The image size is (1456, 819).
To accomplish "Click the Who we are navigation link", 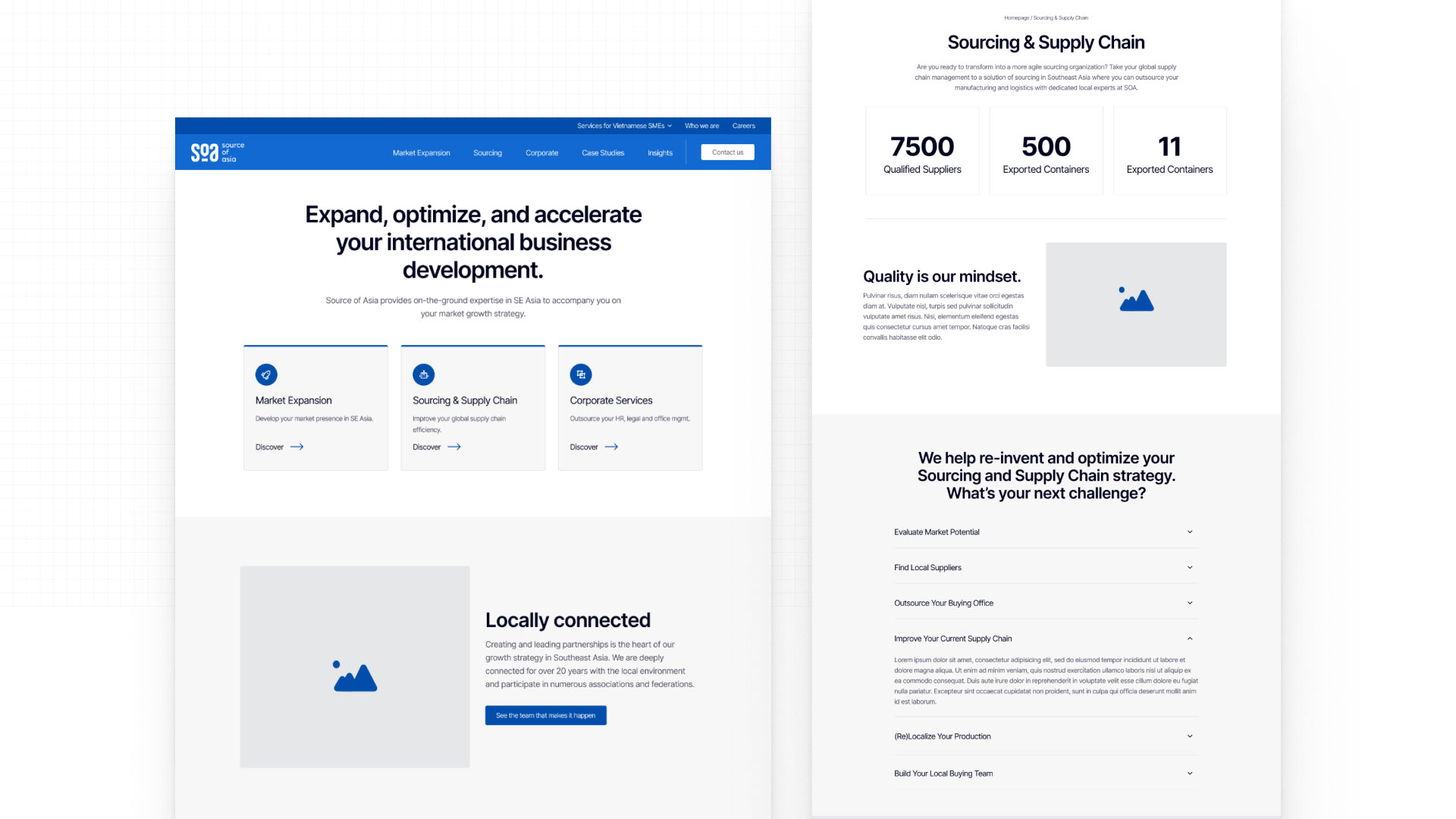I will coord(700,126).
